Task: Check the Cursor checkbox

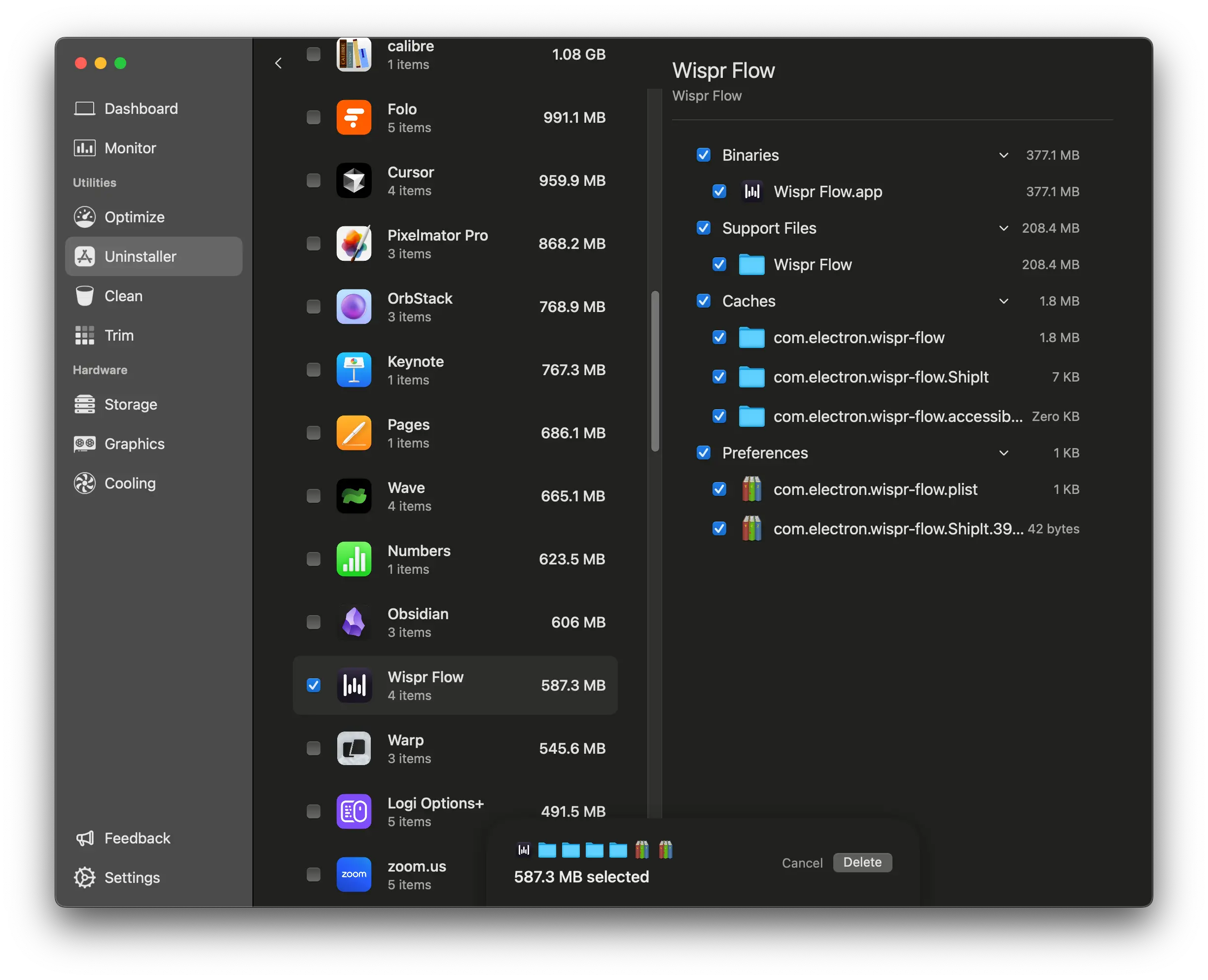Action: (313, 180)
